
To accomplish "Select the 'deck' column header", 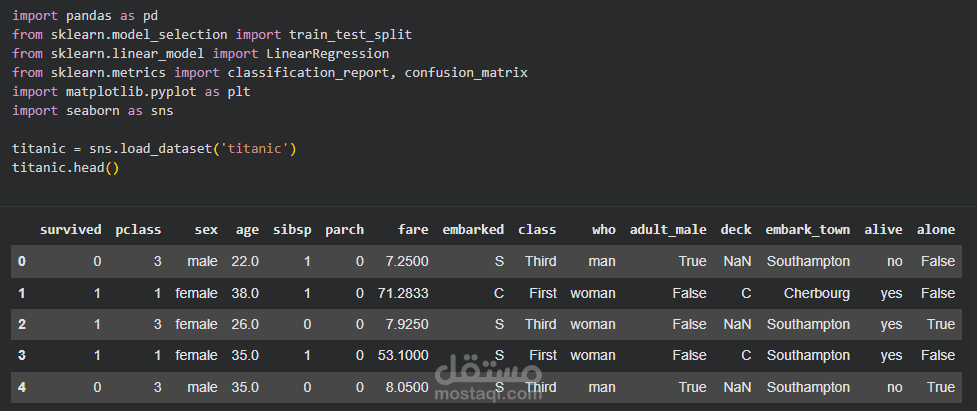I will point(736,230).
